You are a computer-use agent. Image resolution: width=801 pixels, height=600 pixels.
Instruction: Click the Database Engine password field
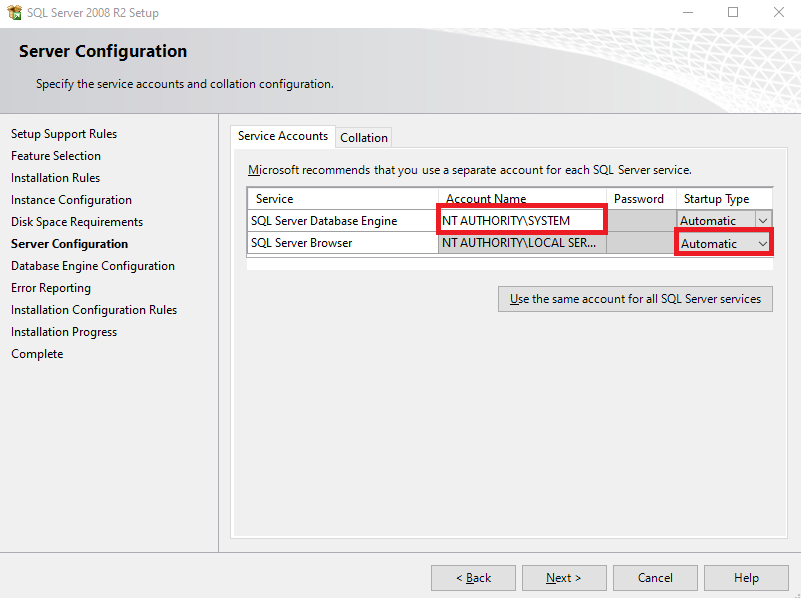click(x=641, y=221)
